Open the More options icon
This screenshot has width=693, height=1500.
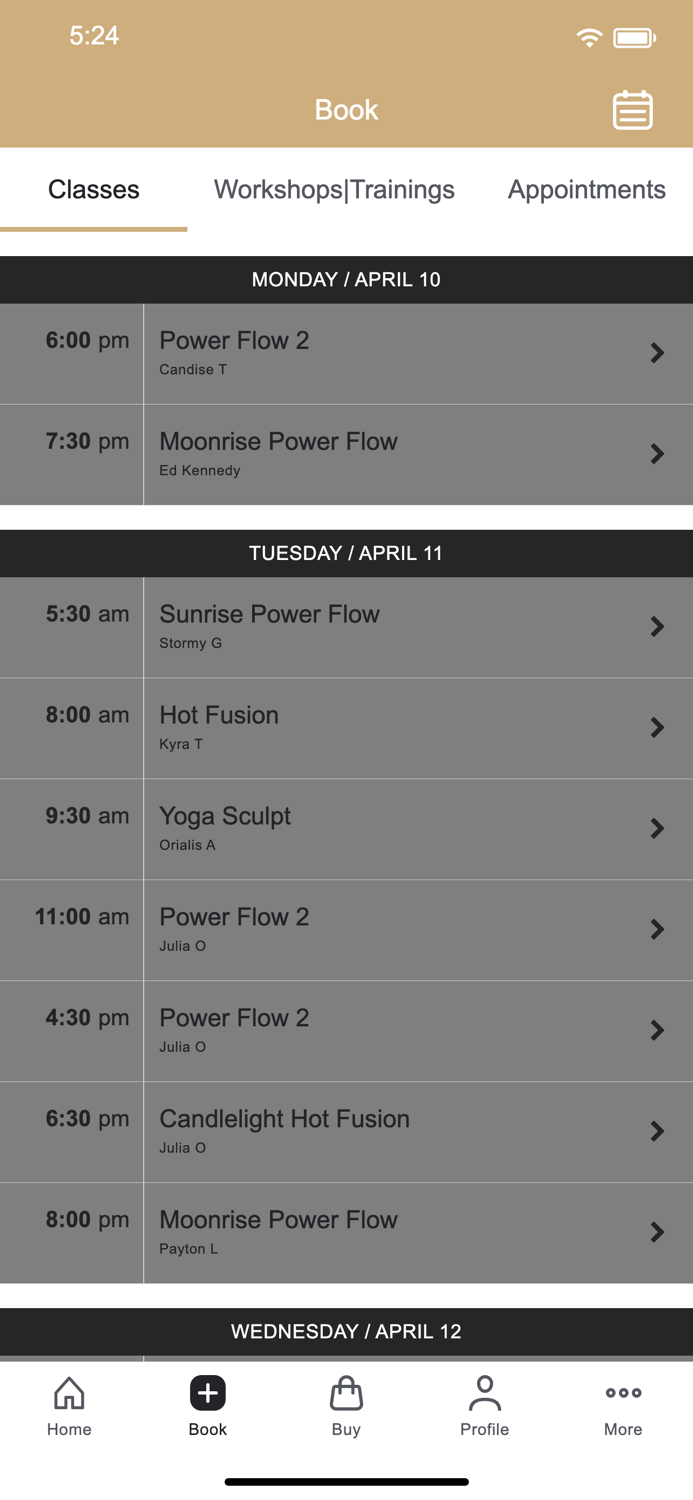(622, 1392)
